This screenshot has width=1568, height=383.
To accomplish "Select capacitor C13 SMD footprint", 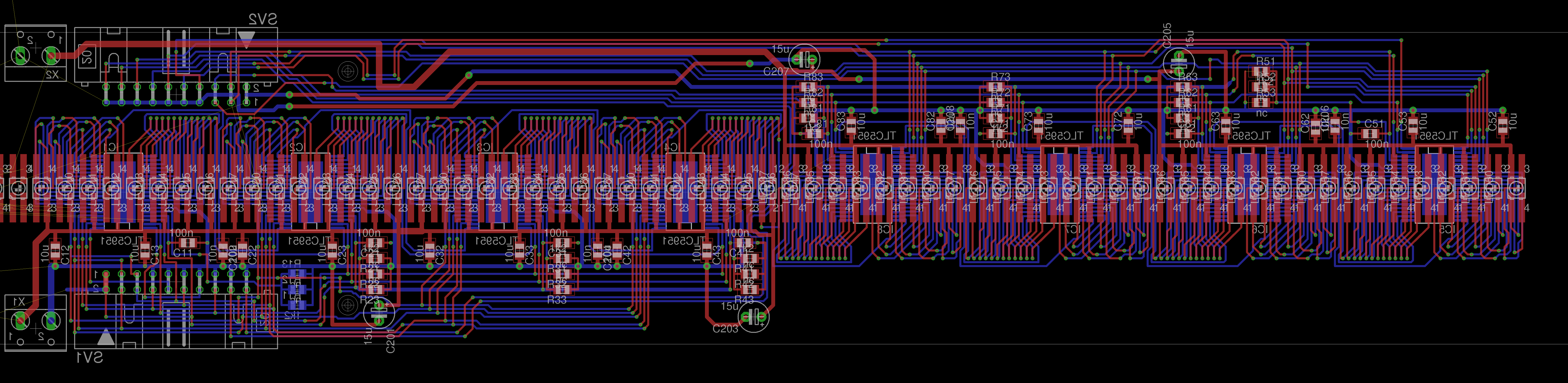I will [x=145, y=250].
